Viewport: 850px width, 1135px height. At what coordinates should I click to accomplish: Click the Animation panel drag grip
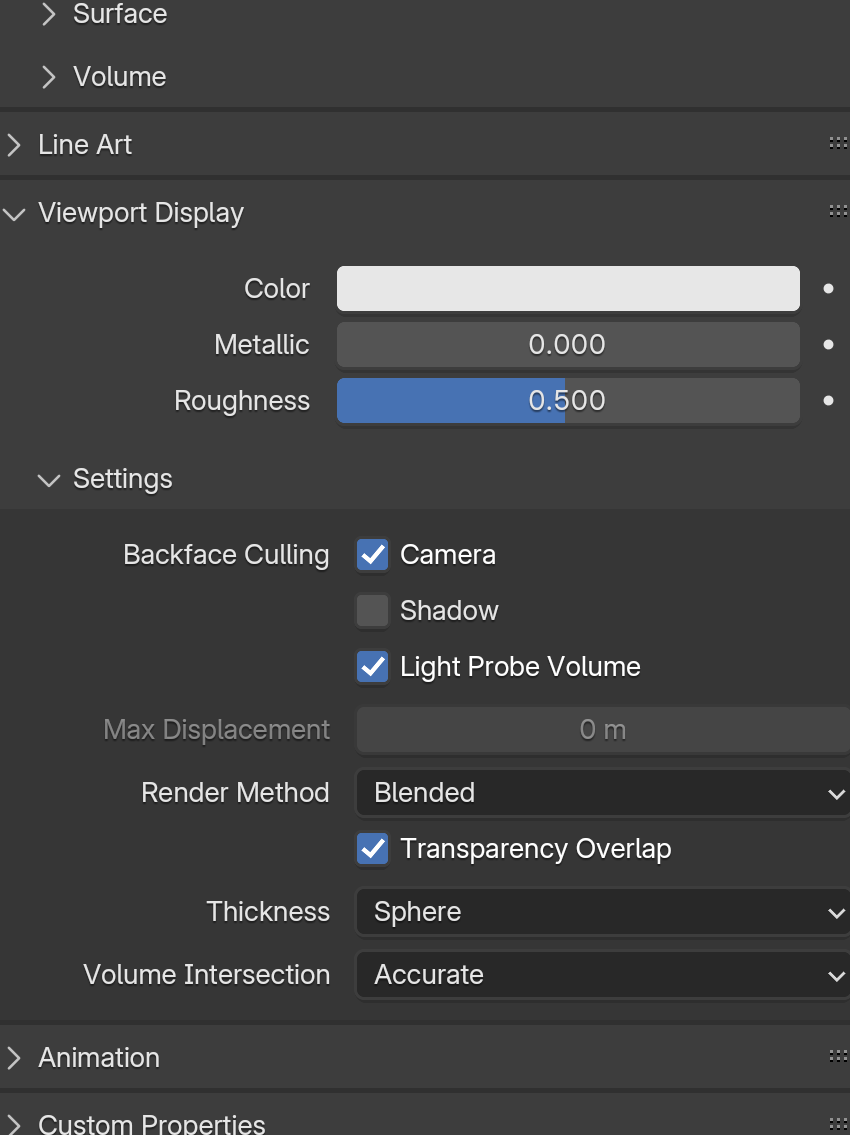coord(838,1056)
